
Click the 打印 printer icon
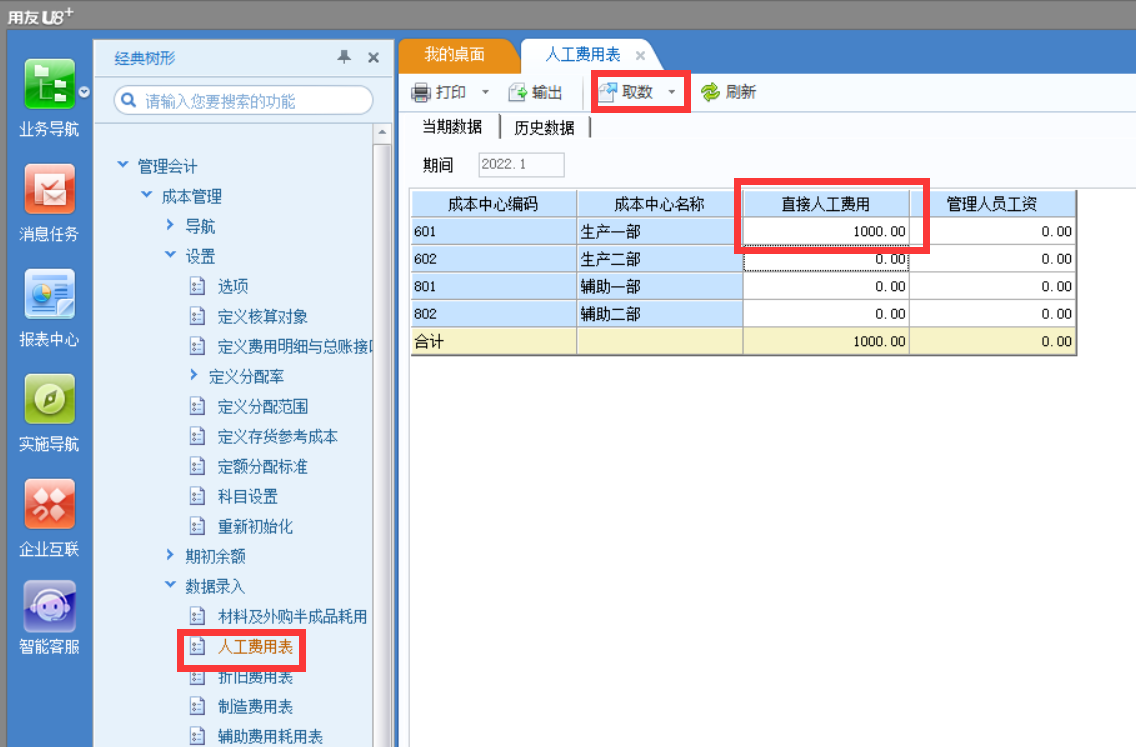click(421, 92)
